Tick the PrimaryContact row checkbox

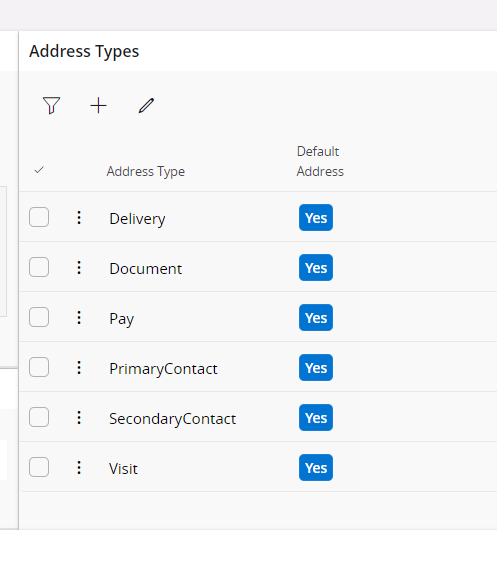(39, 367)
